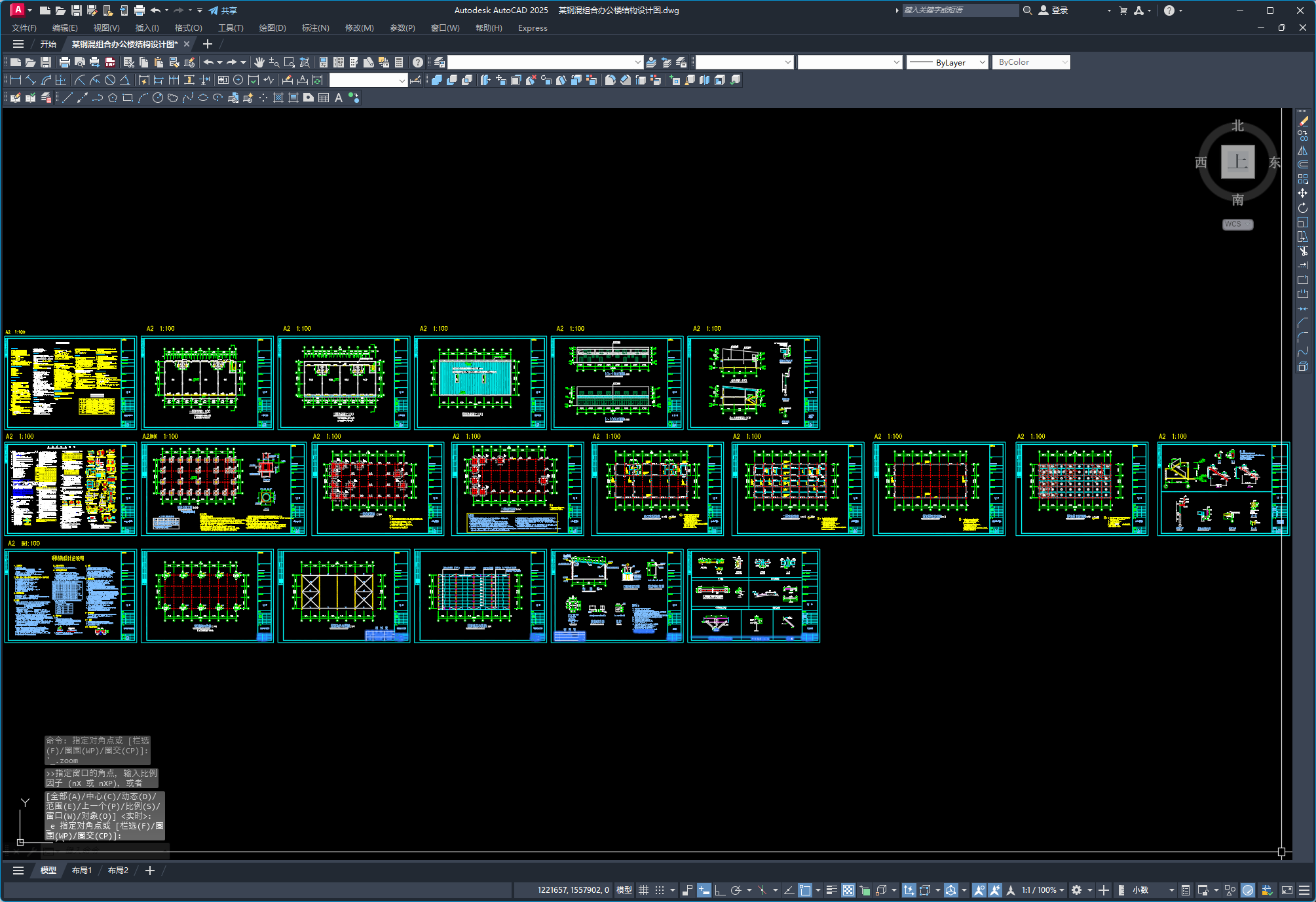
Task: Open the annotation scale 1:1 dropdown
Action: point(1043,890)
